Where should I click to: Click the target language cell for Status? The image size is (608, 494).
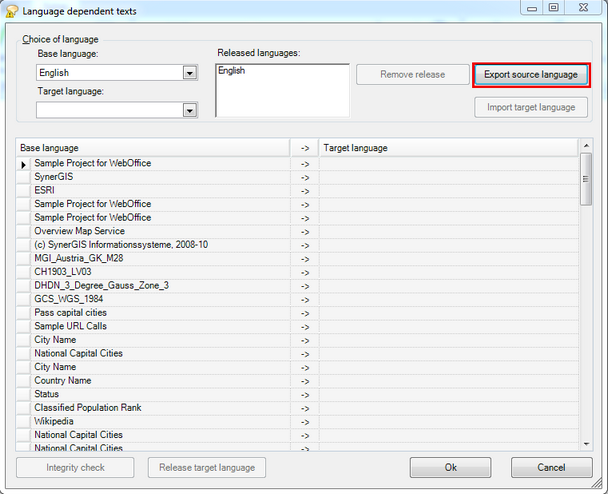tap(449, 394)
